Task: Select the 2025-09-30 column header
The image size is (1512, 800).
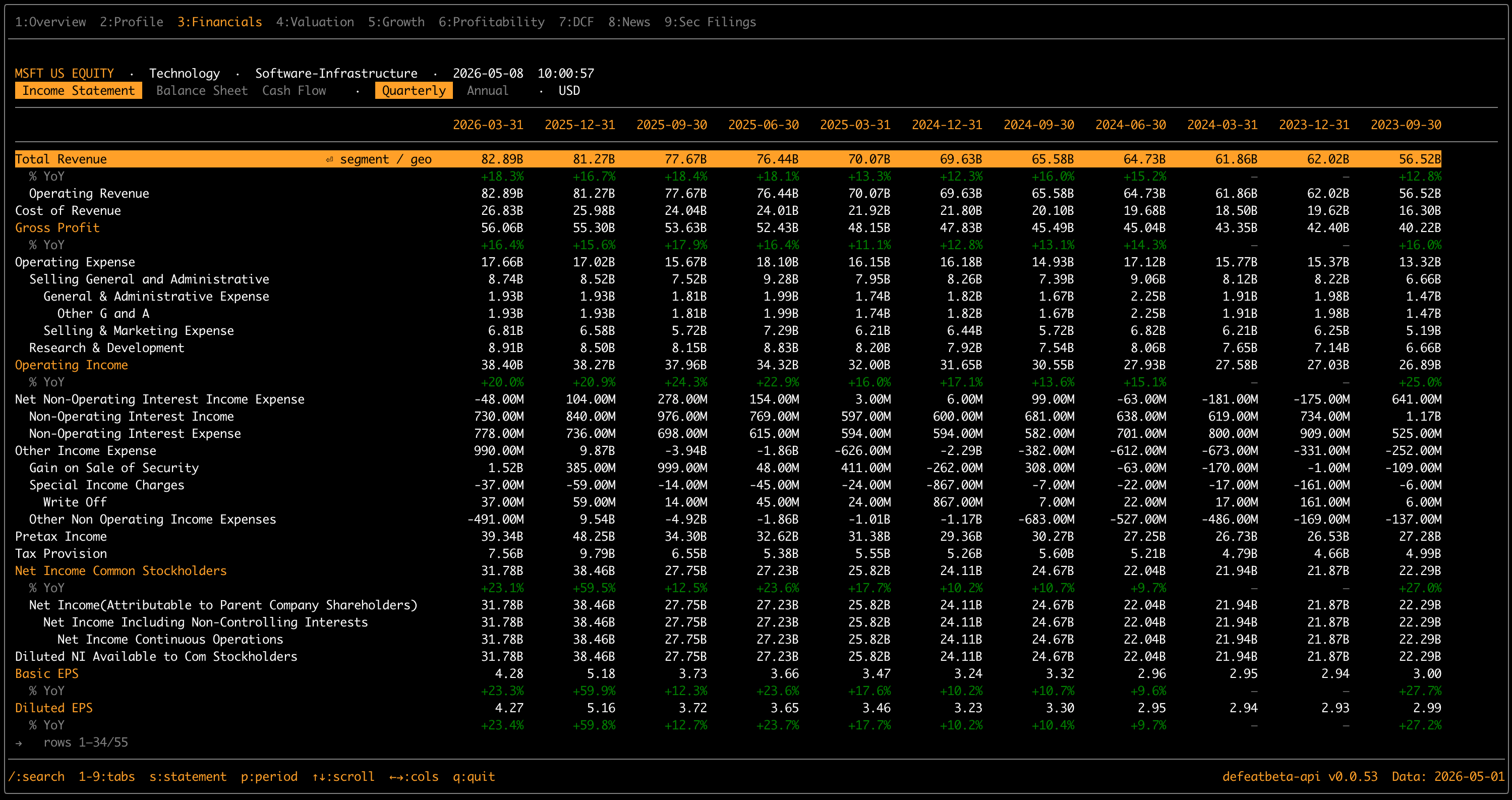Action: [671, 125]
